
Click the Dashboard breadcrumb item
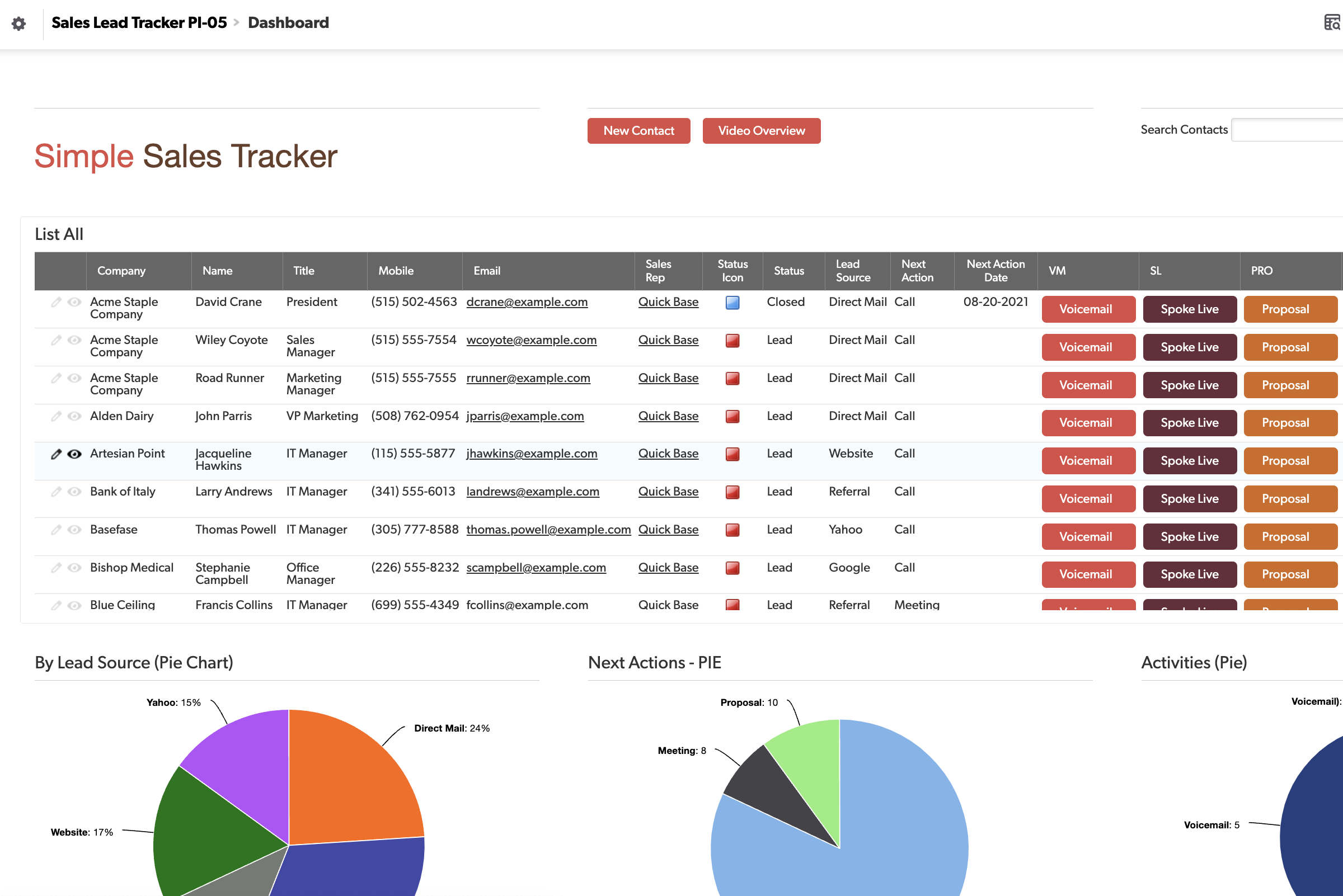point(288,23)
